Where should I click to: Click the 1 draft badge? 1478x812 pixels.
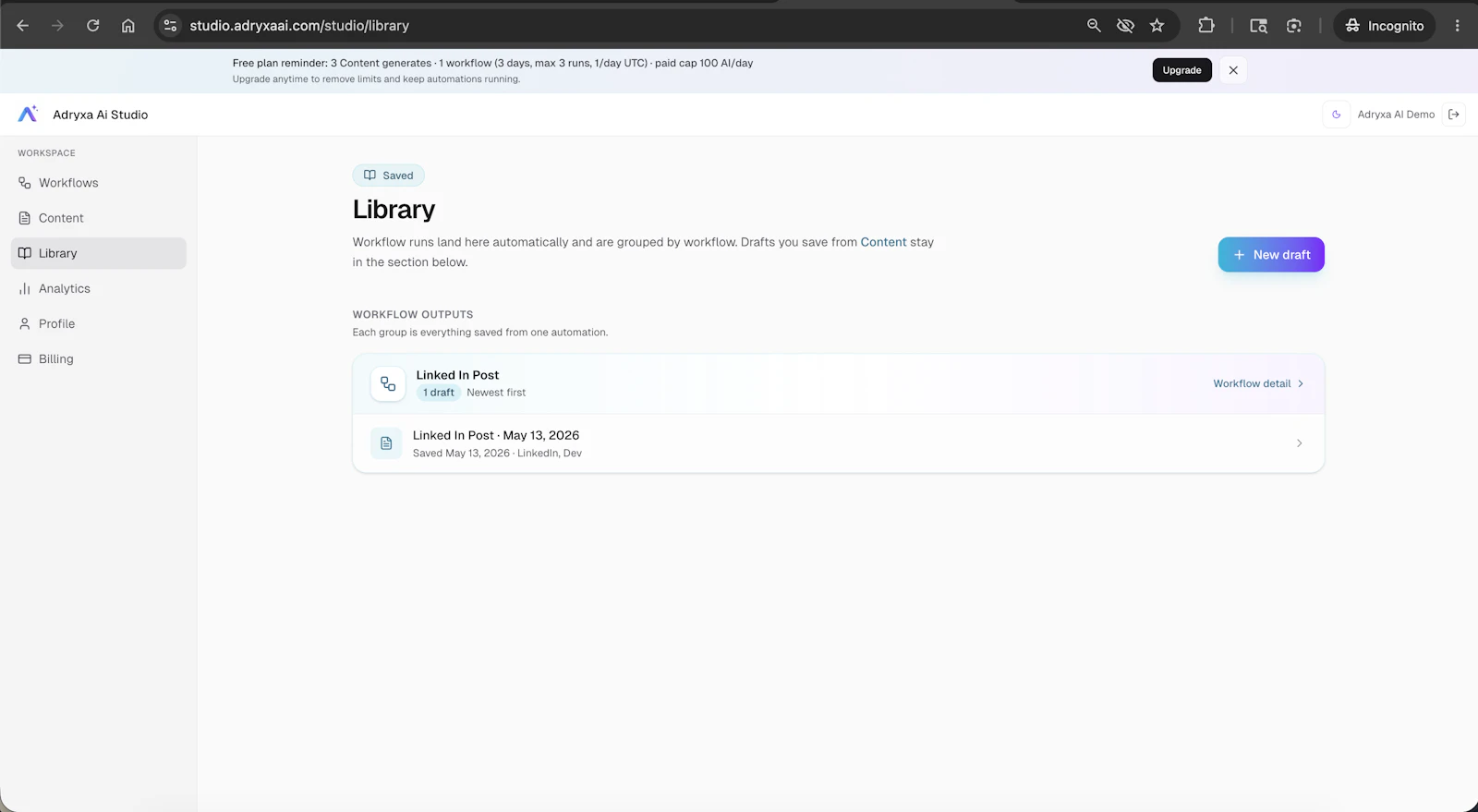pos(439,393)
